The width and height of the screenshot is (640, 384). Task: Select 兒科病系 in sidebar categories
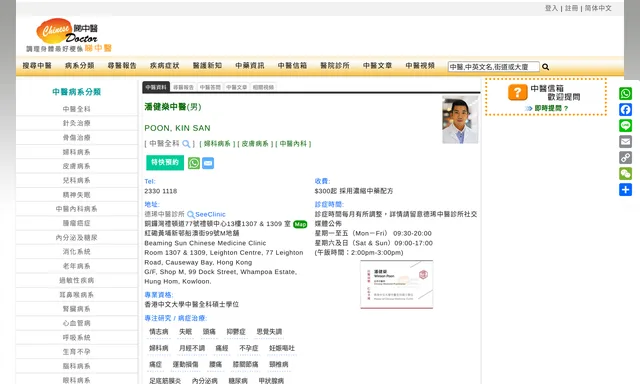point(77,180)
